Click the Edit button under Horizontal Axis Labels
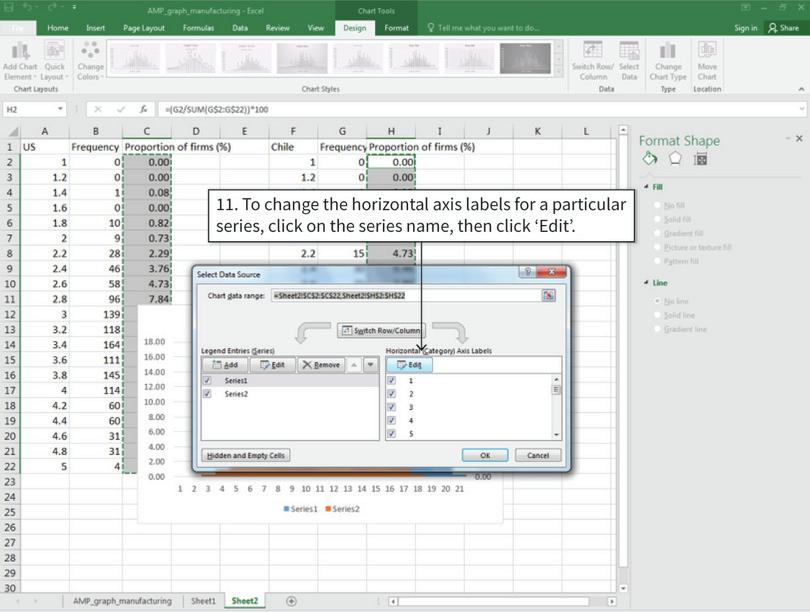Viewport: 810px width, 612px height. click(x=411, y=364)
